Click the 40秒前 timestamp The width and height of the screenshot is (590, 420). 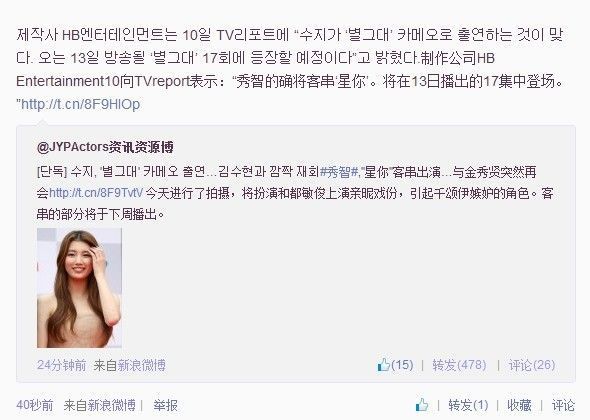(x=35, y=405)
